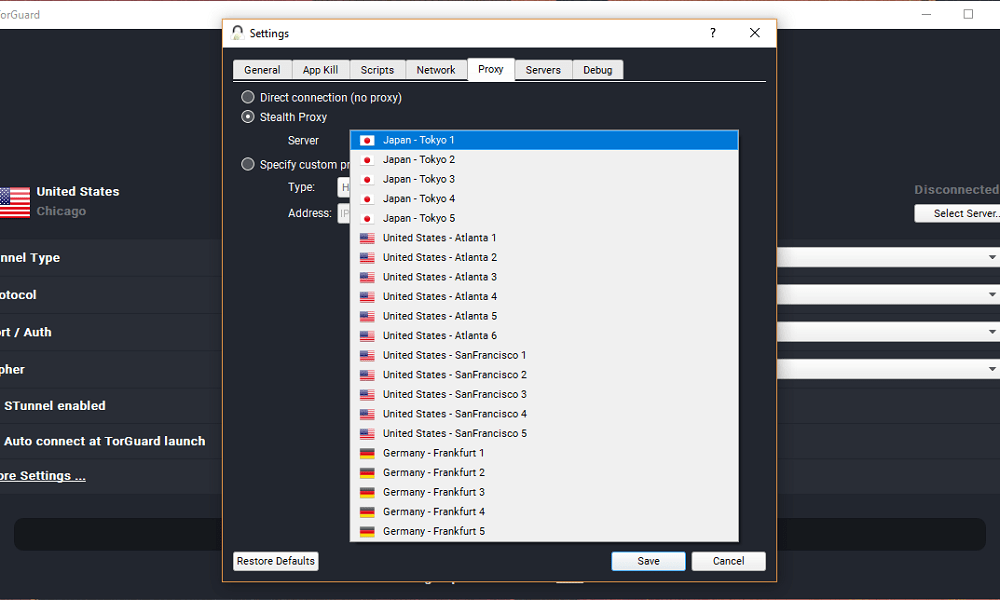Choose Germany - Frankfurt 3 server
This screenshot has width=1000, height=600.
pyautogui.click(x=544, y=492)
